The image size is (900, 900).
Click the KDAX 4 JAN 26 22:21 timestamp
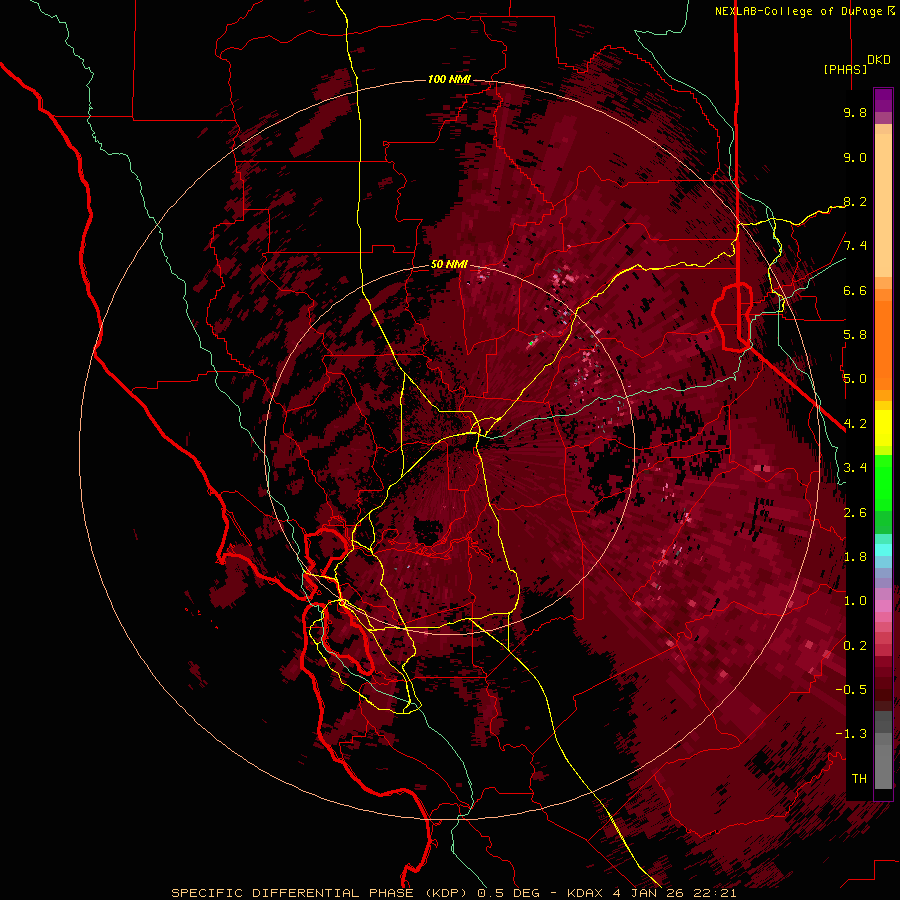click(x=651, y=893)
